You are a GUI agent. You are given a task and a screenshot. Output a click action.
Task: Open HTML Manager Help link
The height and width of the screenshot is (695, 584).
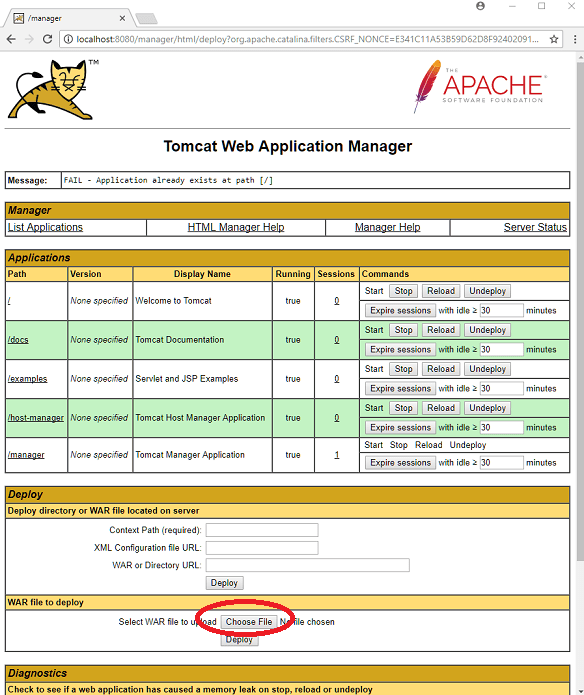(236, 227)
